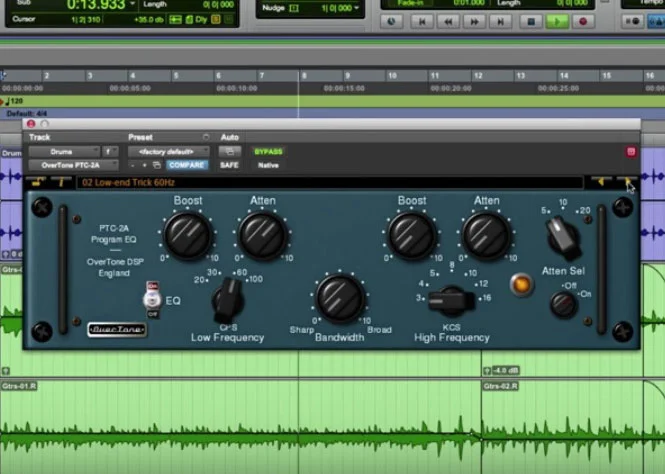Click the green timeline insertion follows icon
The image size is (665, 474).
click(x=175, y=20)
